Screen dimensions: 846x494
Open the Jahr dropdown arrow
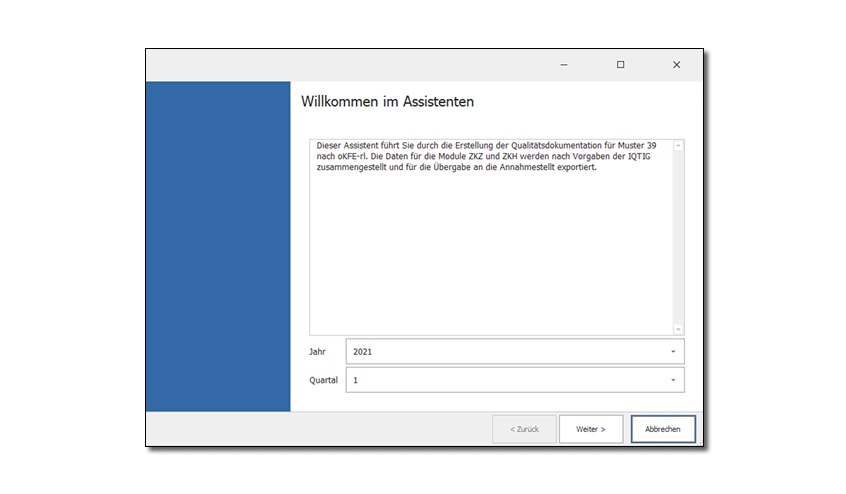672,352
